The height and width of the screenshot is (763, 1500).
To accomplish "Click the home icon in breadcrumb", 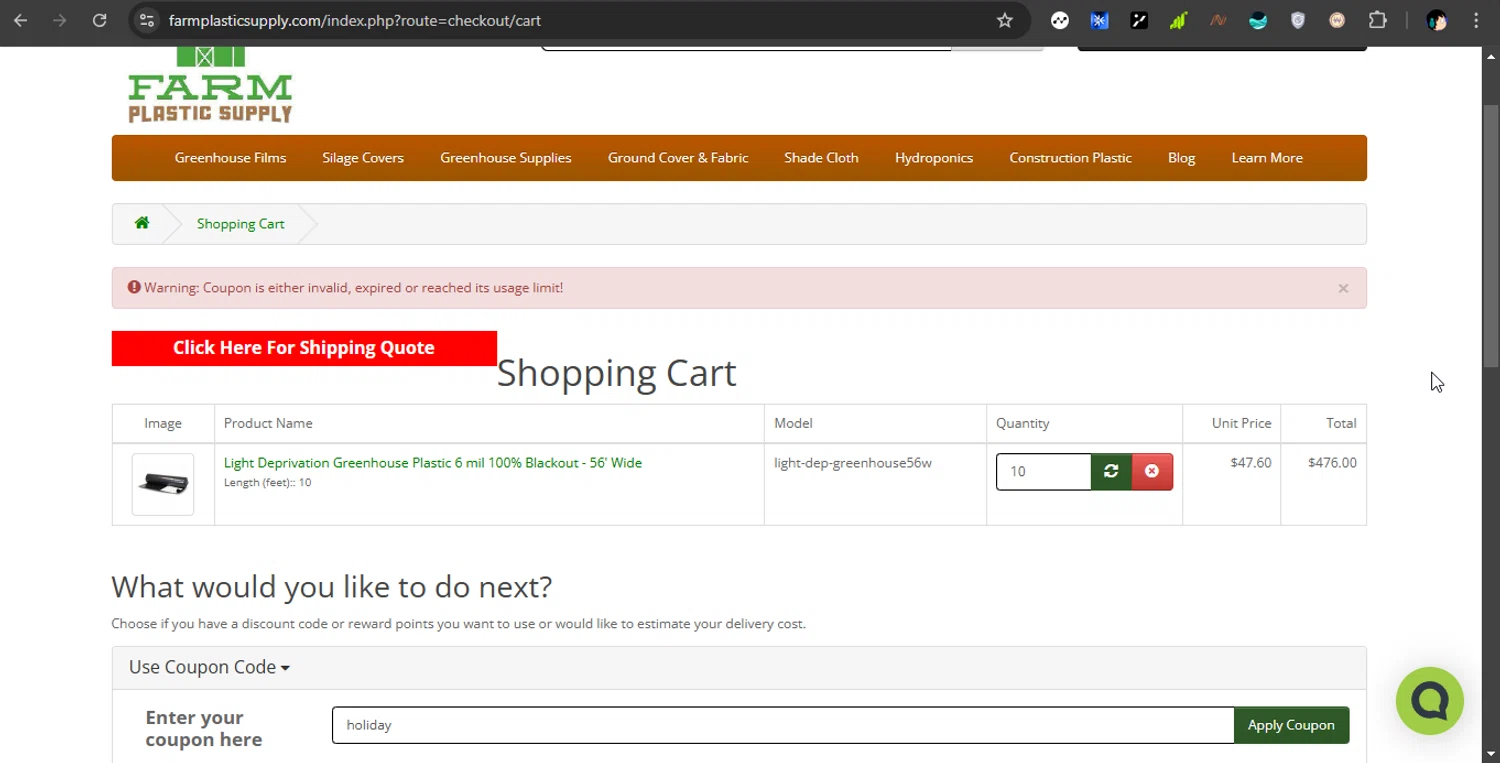I will click(142, 223).
